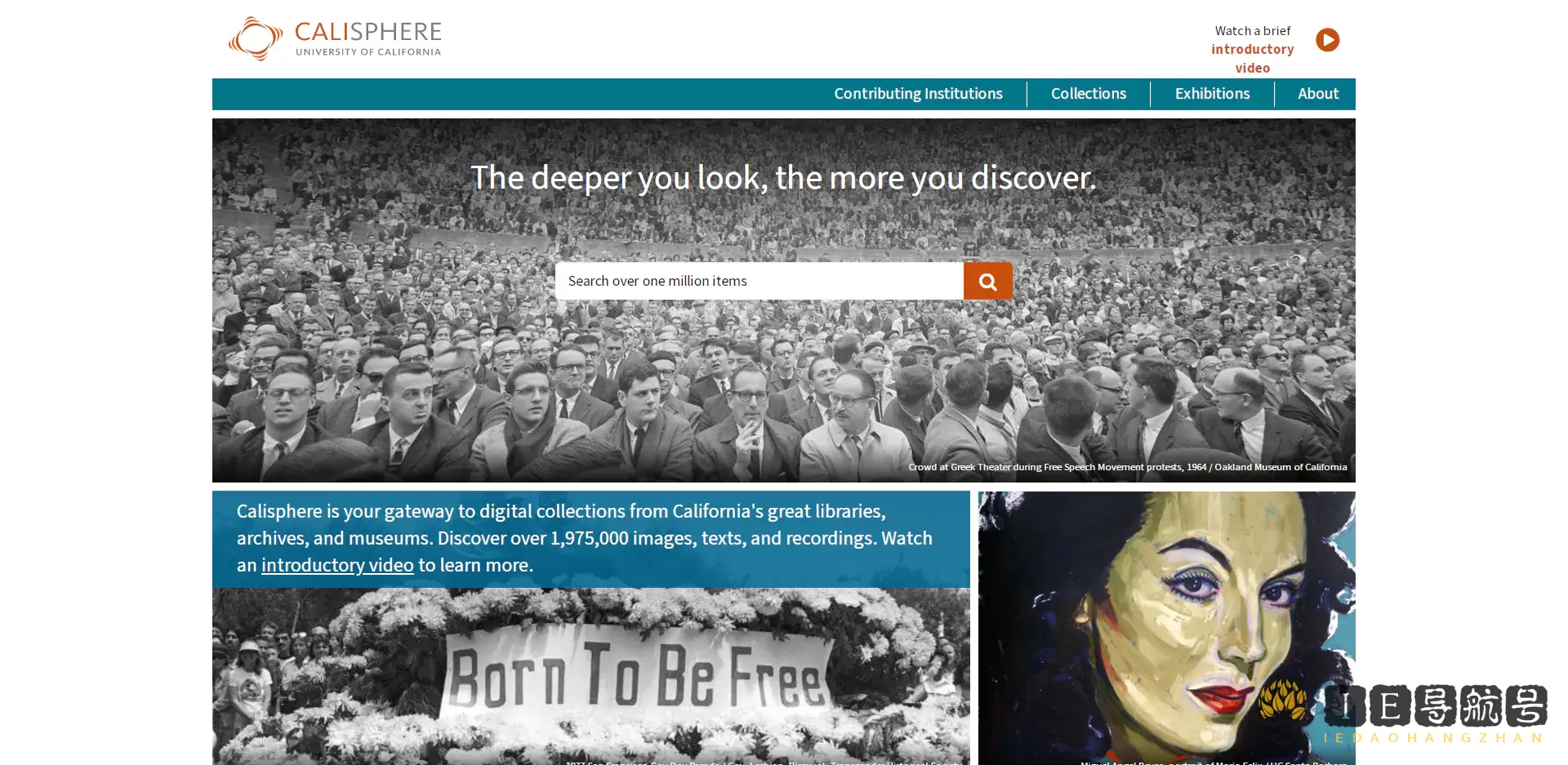Open the Contributing Institutions menu item

tap(918, 94)
